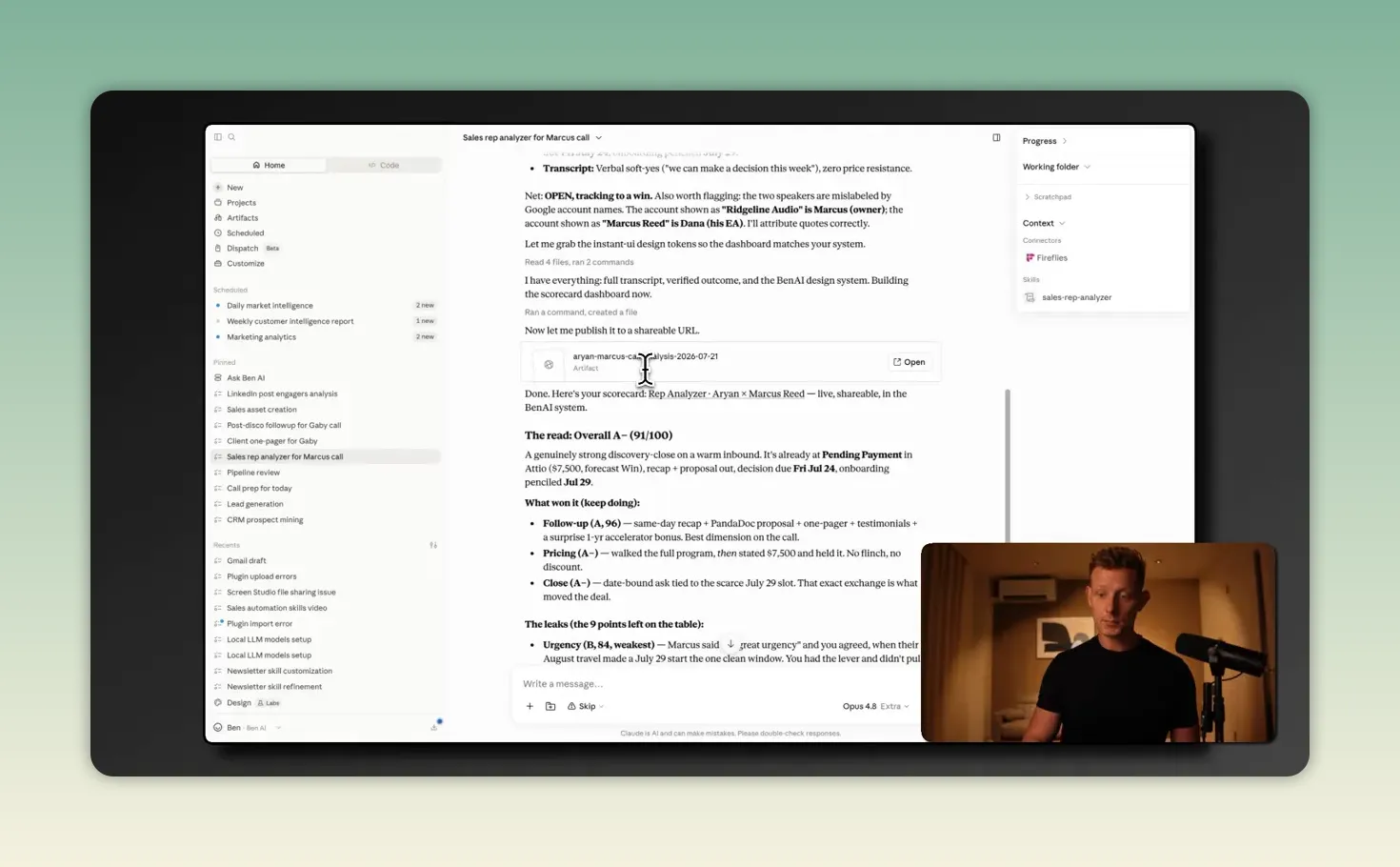Open the Design Labs item

(248, 703)
